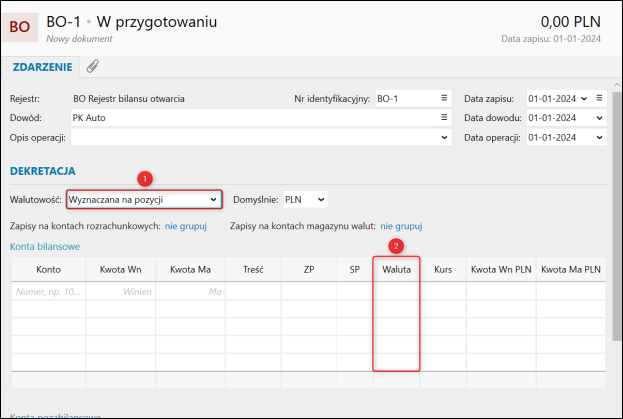Screen dimensions: 623x419
Task: Click the Konto column header
Action: pyautogui.click(x=48, y=269)
